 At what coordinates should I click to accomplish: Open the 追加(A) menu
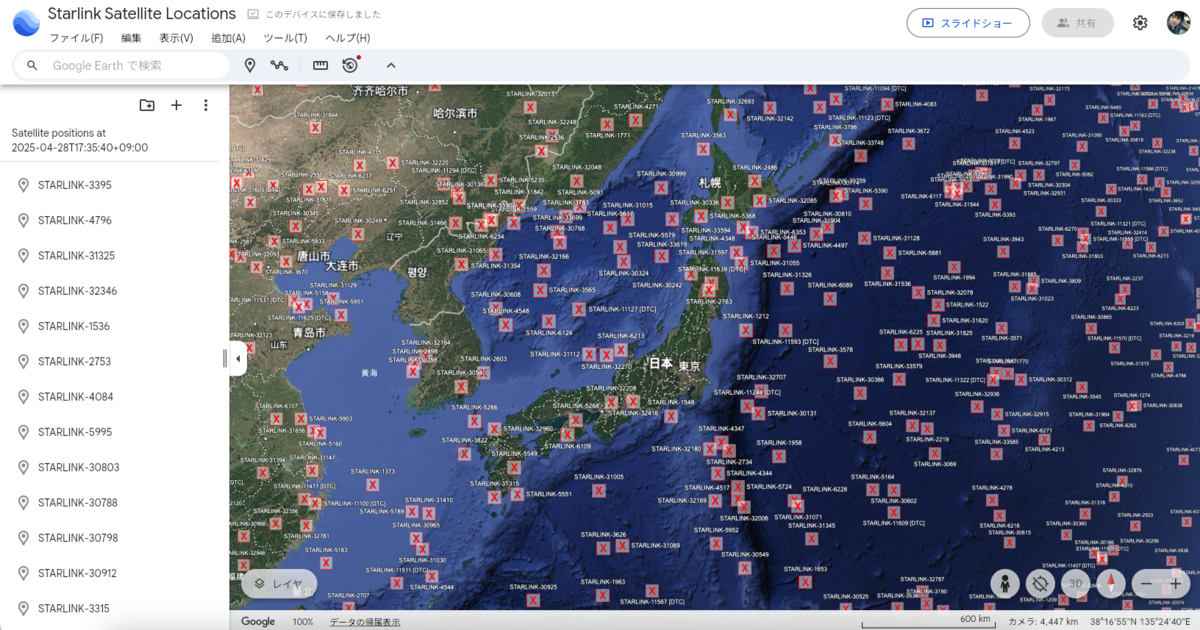pyautogui.click(x=228, y=38)
